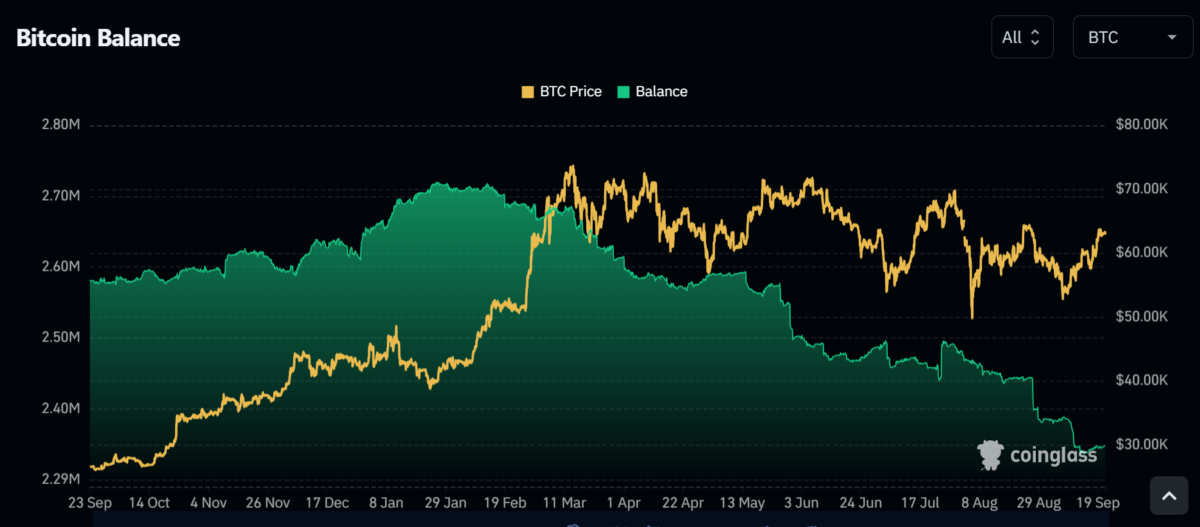Toggle the Balance series in legend

[x=652, y=91]
